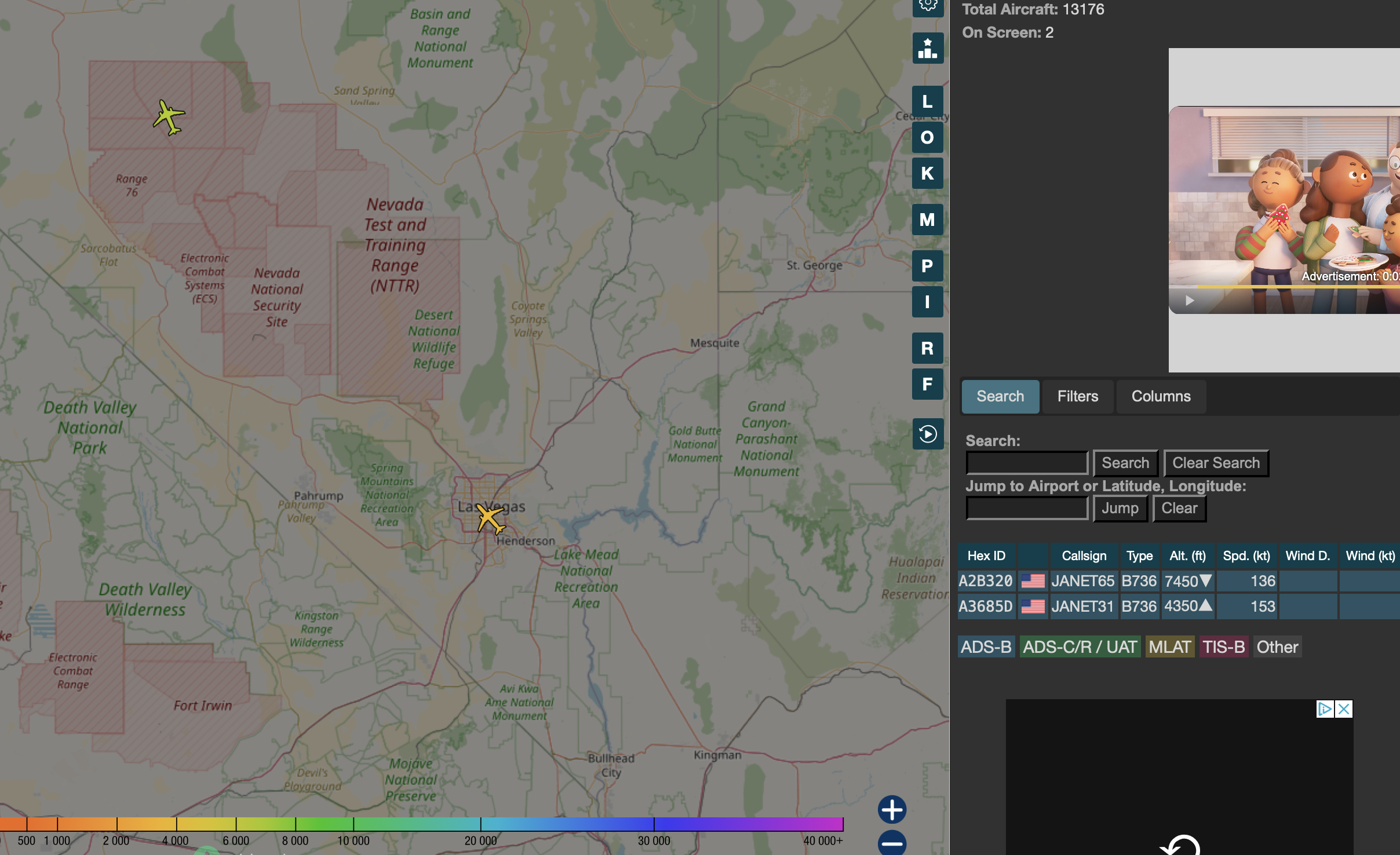The height and width of the screenshot is (855, 1400).
Task: Toggle the I map button
Action: point(928,302)
